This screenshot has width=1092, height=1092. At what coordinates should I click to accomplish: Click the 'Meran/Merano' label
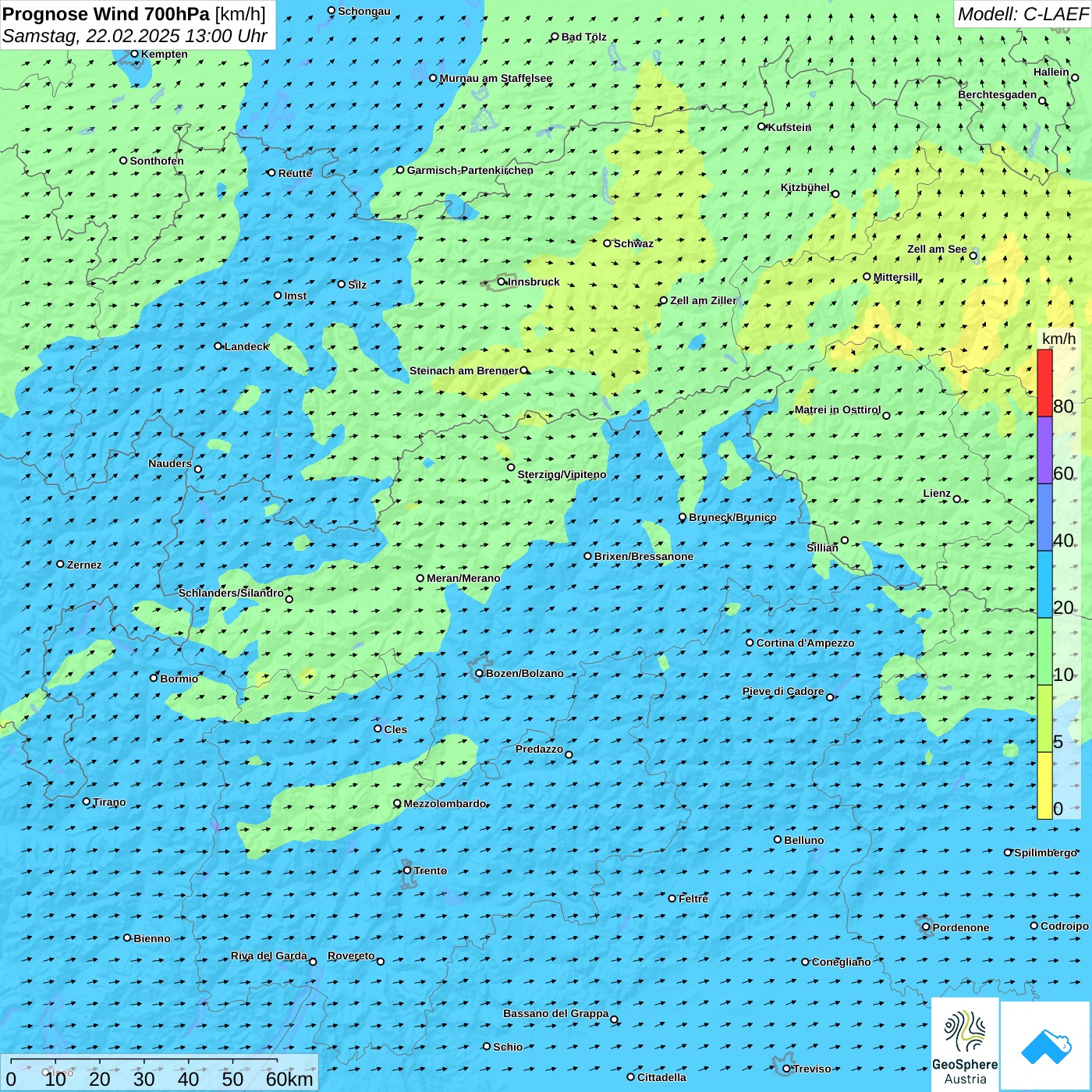(x=463, y=578)
